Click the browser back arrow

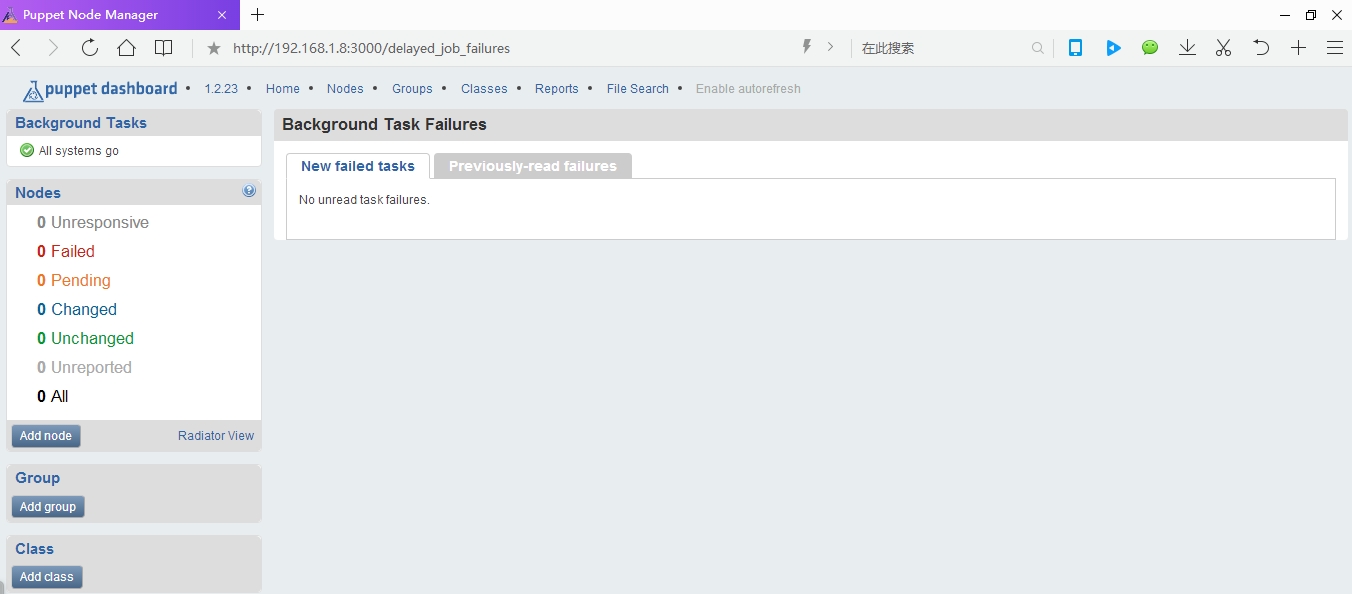pos(16,48)
